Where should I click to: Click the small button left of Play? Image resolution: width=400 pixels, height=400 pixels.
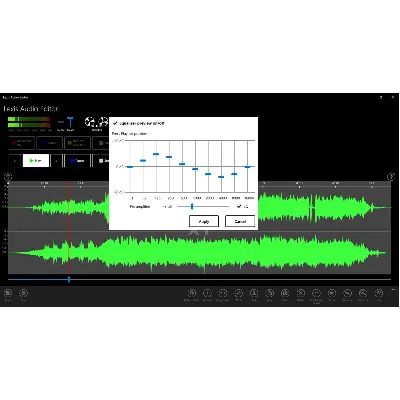pos(15,161)
